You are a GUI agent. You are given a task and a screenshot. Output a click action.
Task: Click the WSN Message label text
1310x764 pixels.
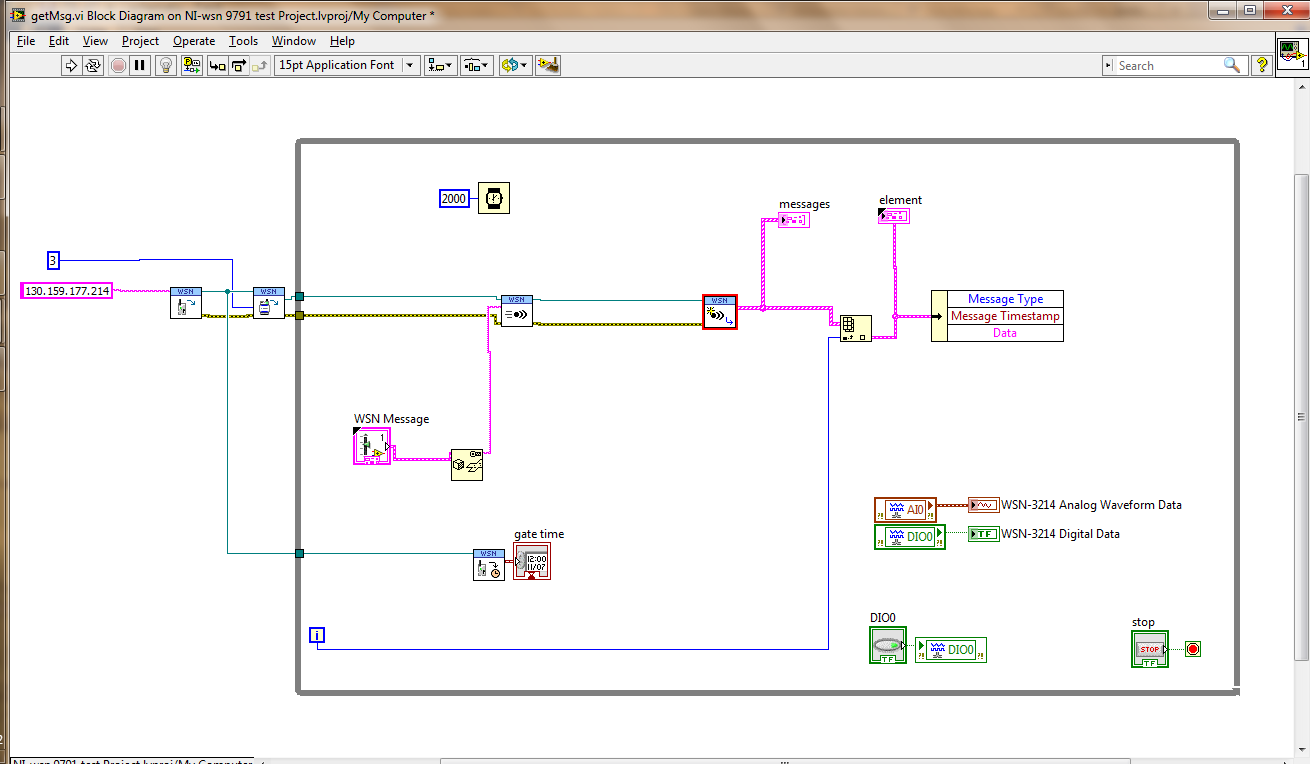point(392,419)
